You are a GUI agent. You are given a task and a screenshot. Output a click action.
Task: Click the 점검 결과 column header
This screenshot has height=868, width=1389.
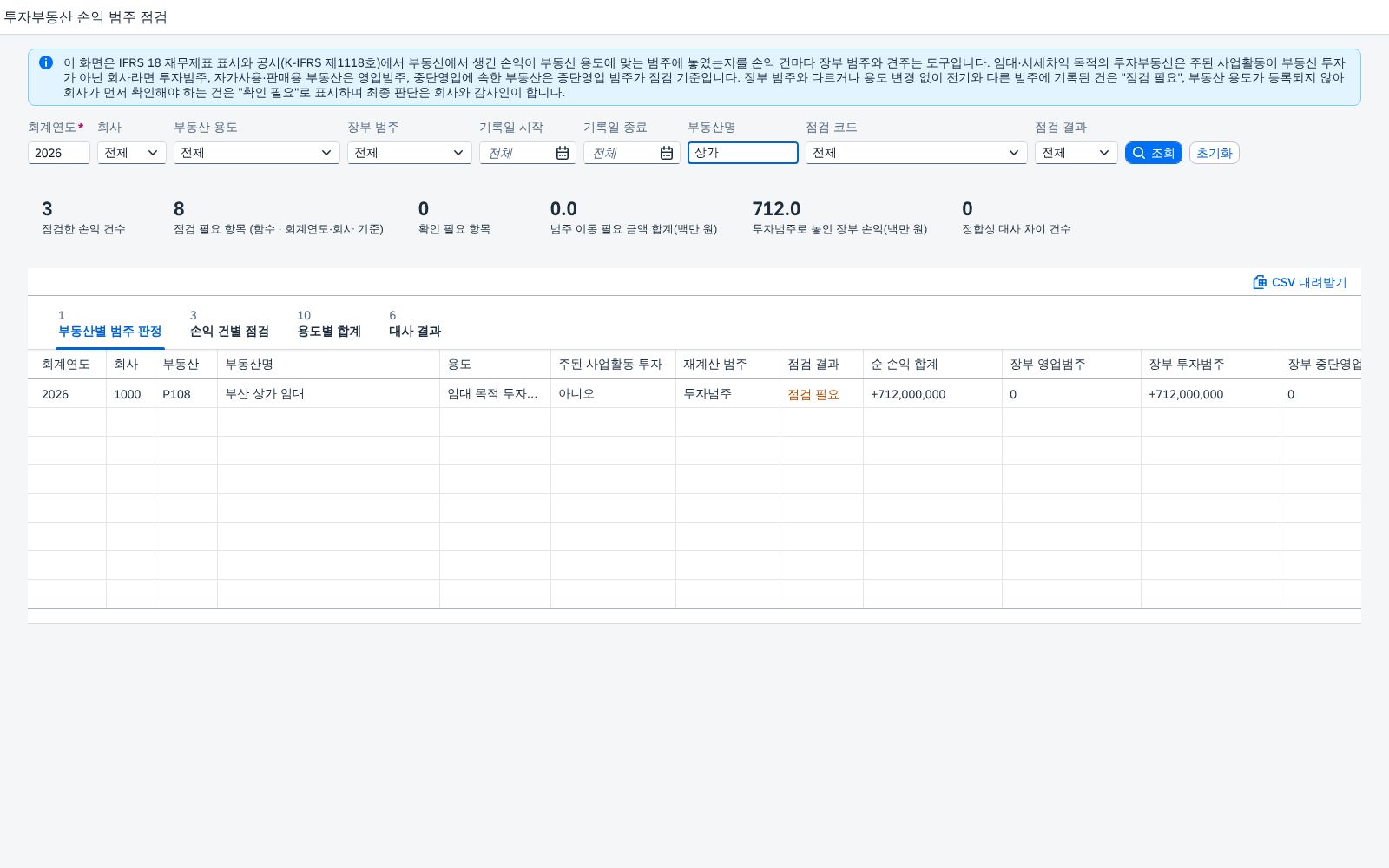pos(821,365)
